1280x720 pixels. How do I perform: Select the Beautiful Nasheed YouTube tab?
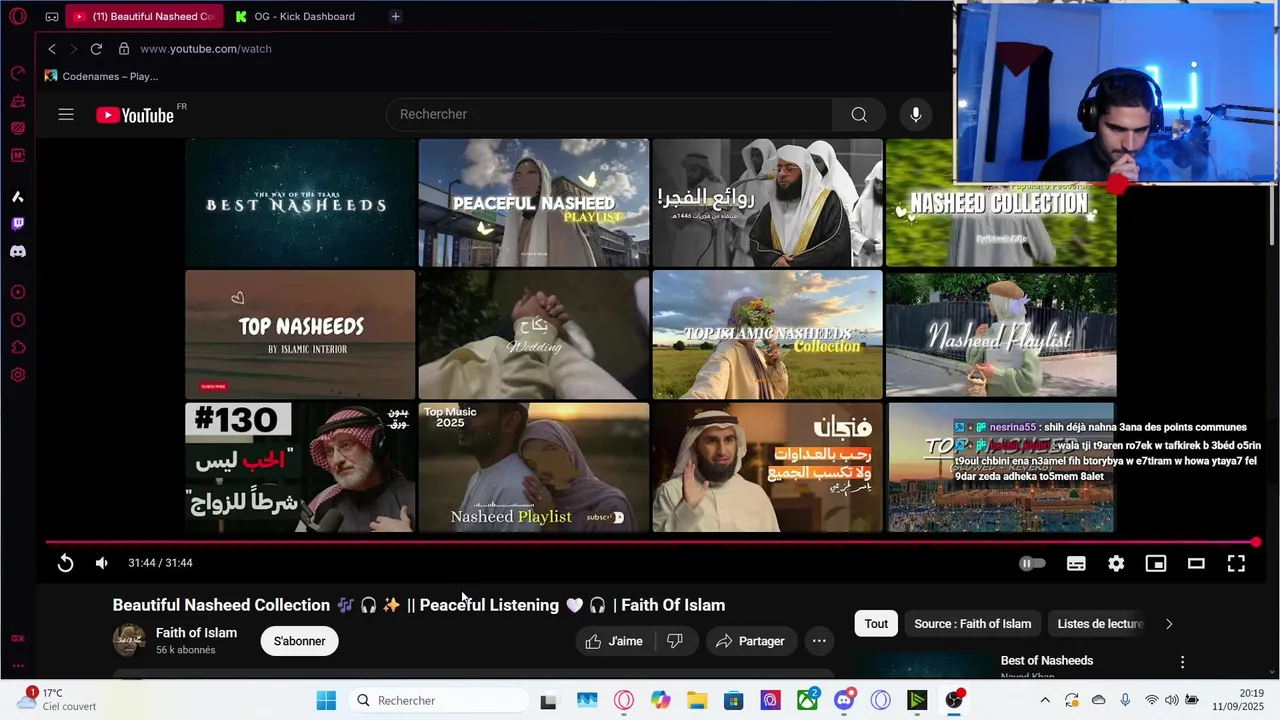[145, 16]
